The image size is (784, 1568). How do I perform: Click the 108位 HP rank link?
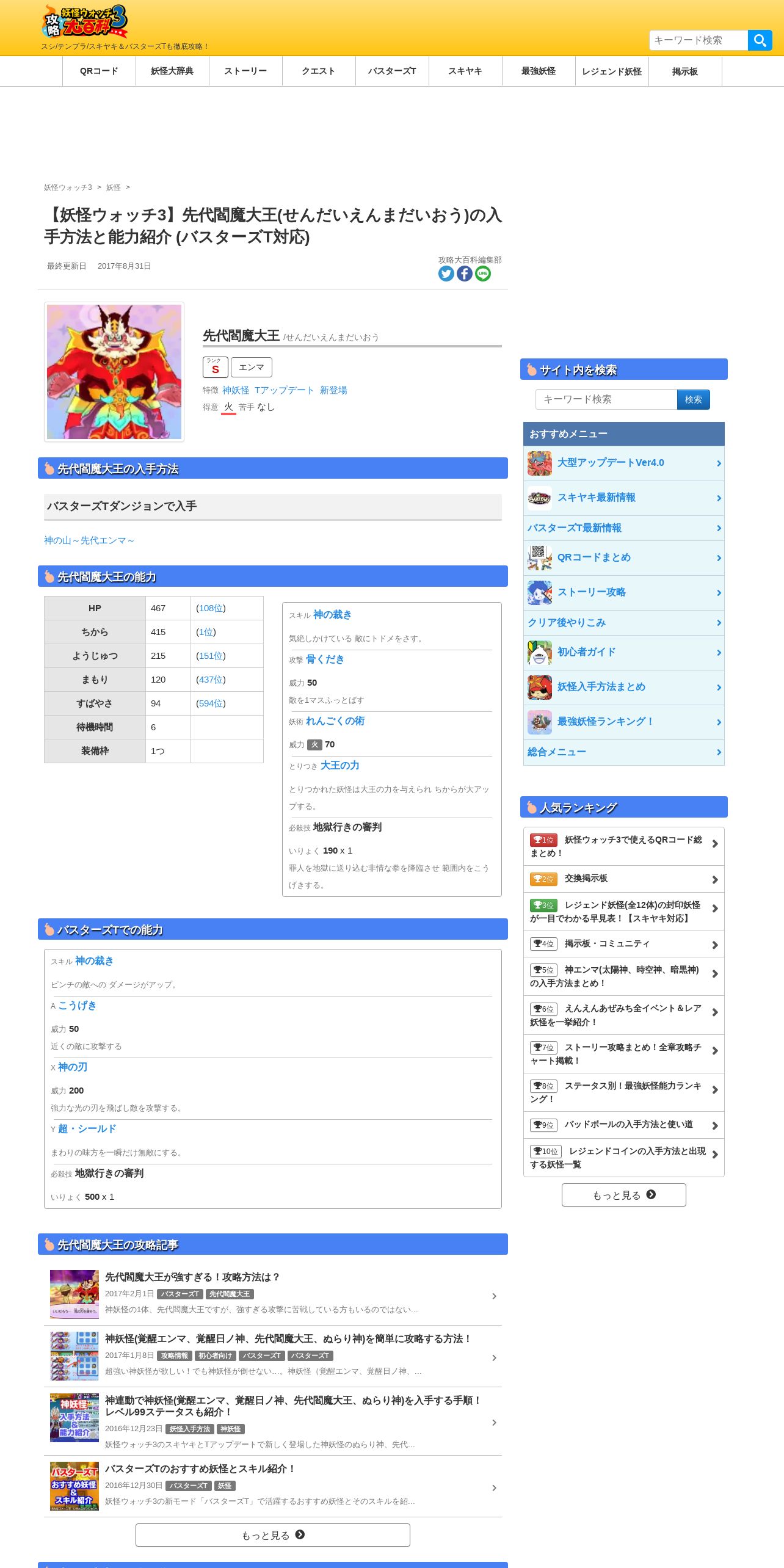[211, 608]
